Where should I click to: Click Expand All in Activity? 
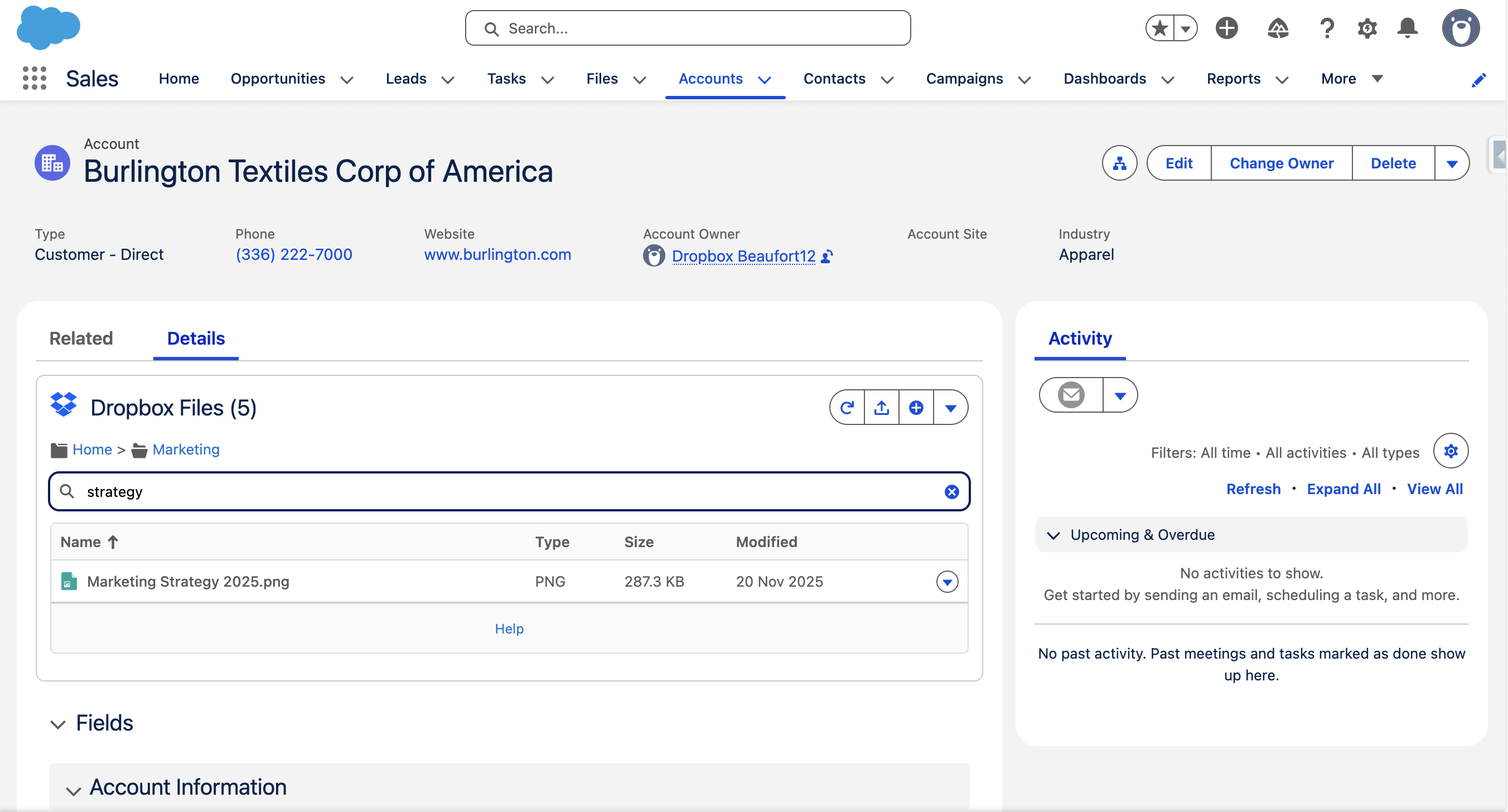click(1343, 489)
